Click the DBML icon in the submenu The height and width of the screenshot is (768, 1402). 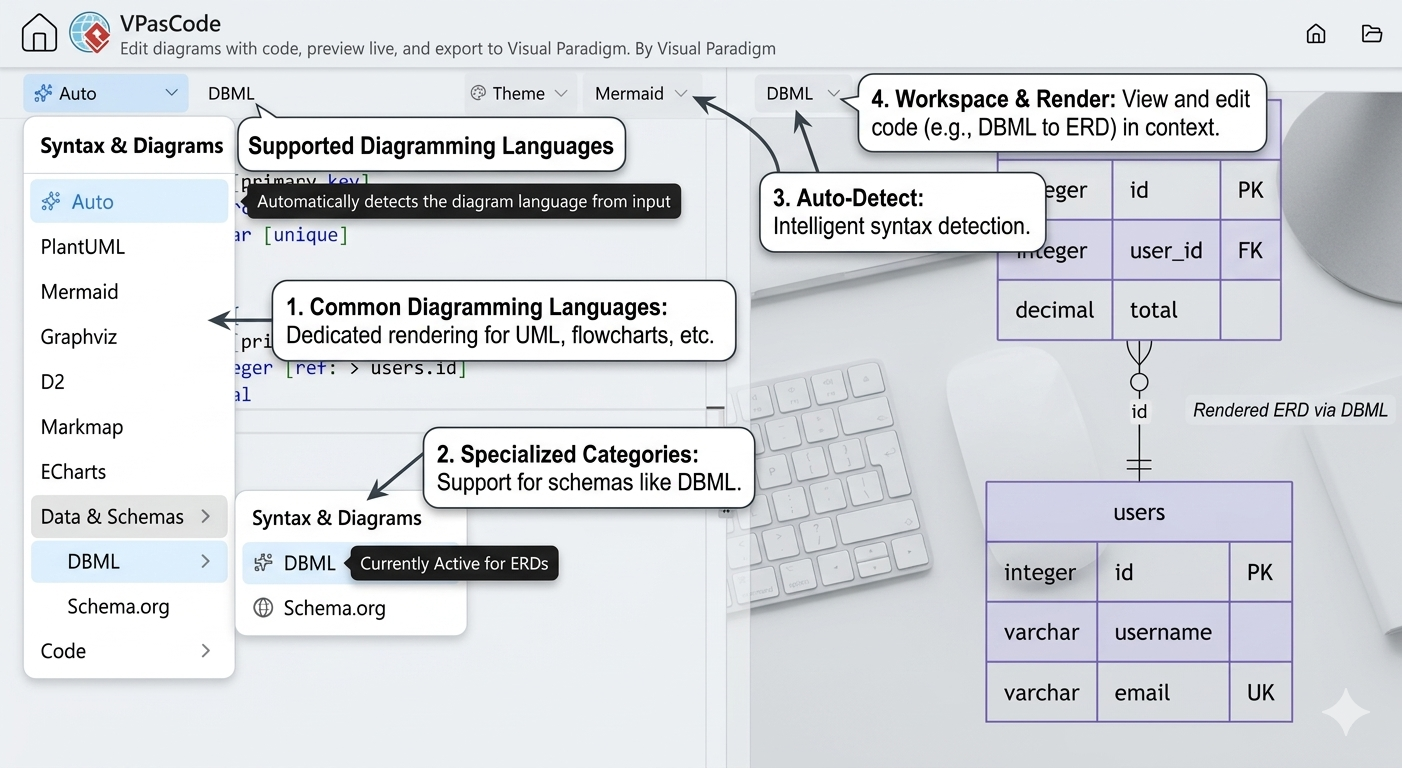point(263,563)
